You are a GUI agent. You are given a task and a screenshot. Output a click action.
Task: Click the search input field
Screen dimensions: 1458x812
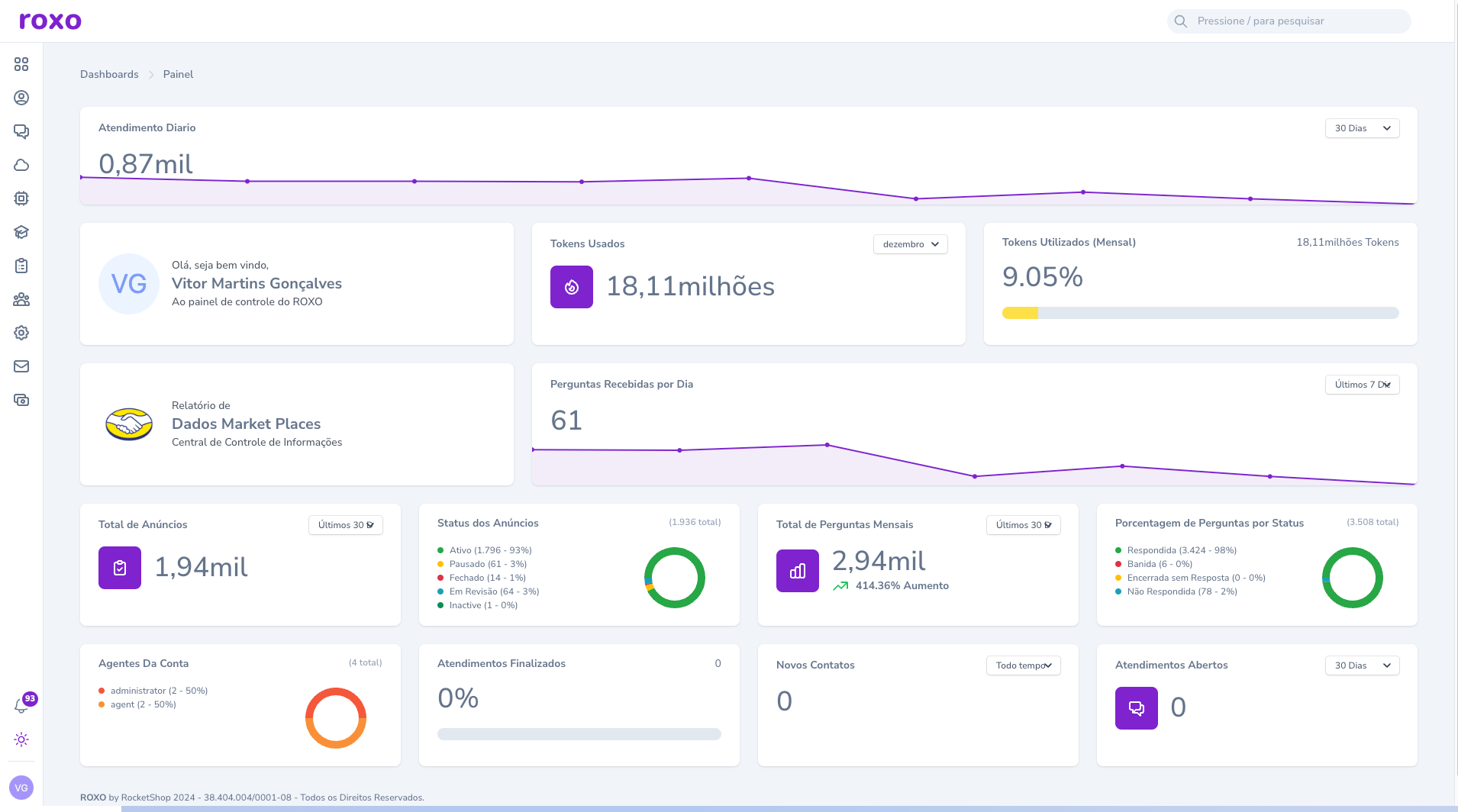click(1289, 21)
